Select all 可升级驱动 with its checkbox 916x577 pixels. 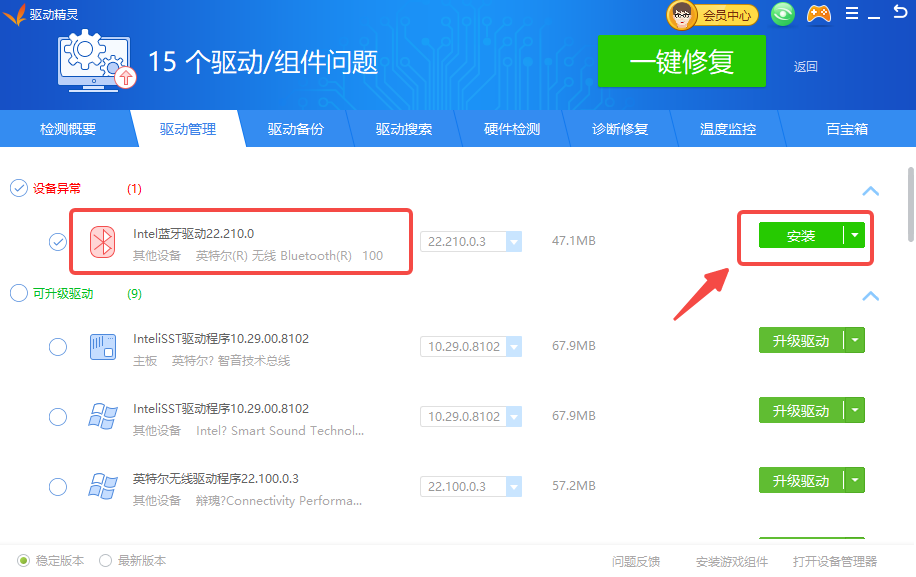click(19, 293)
